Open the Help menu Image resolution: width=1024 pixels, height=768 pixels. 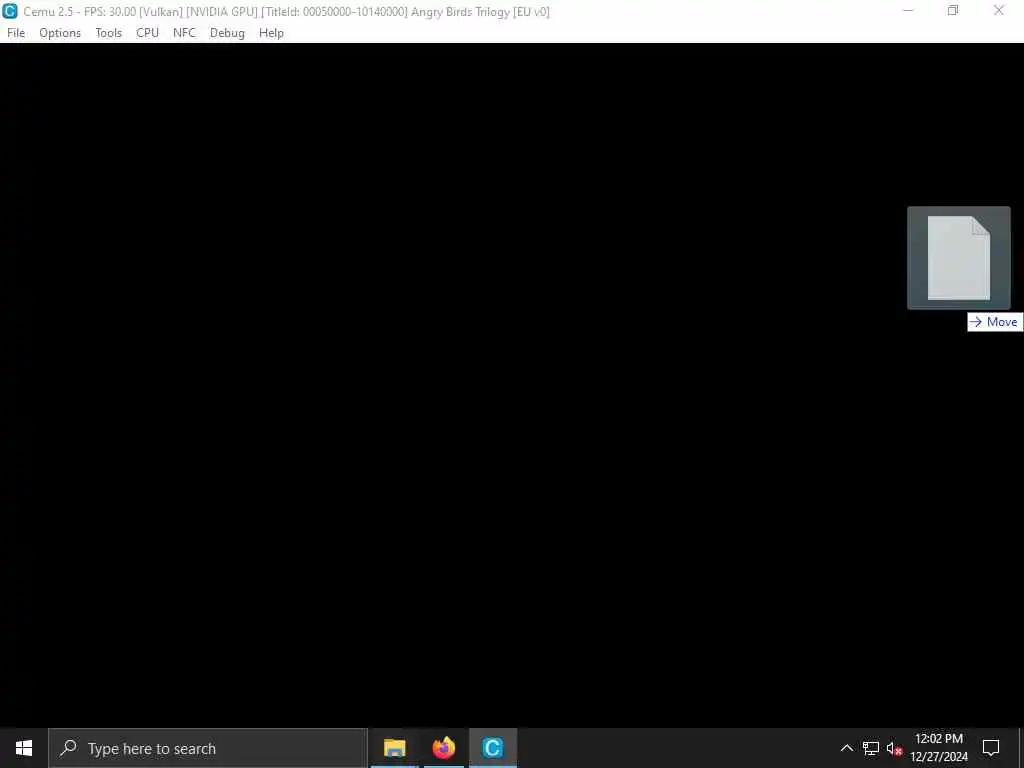[271, 33]
